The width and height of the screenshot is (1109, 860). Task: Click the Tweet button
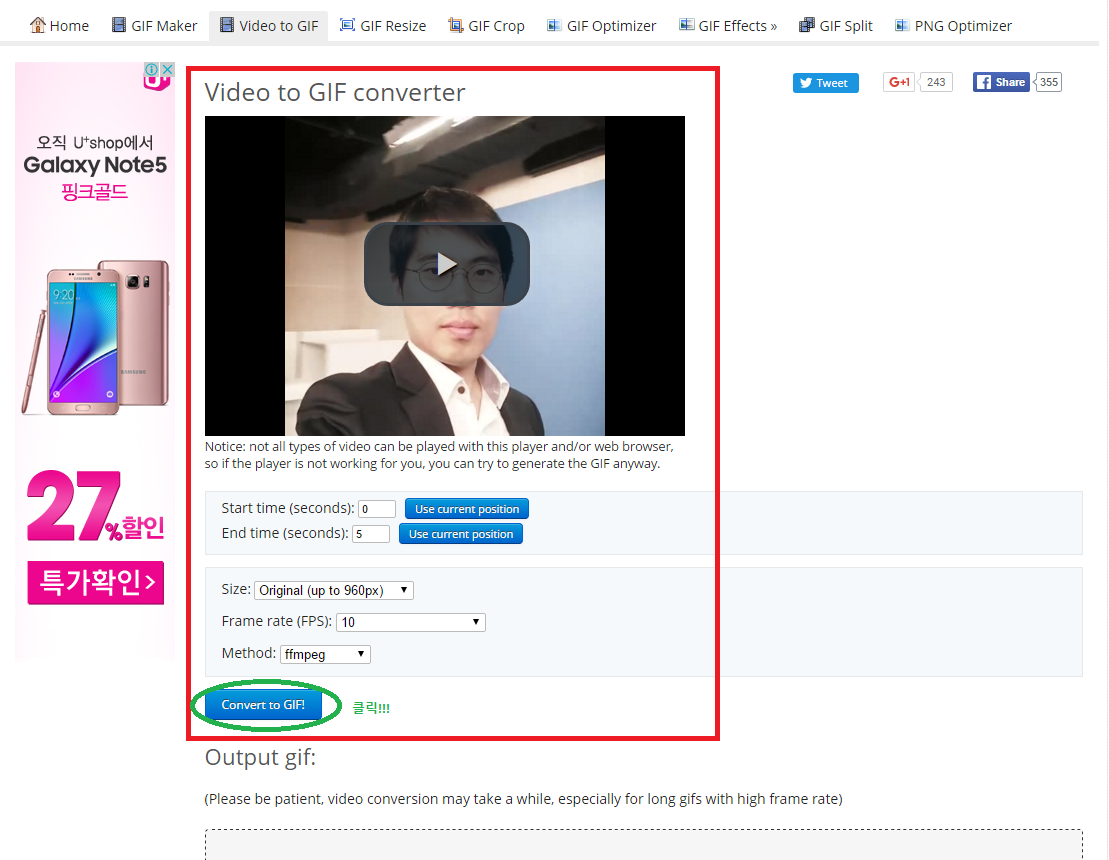(825, 83)
